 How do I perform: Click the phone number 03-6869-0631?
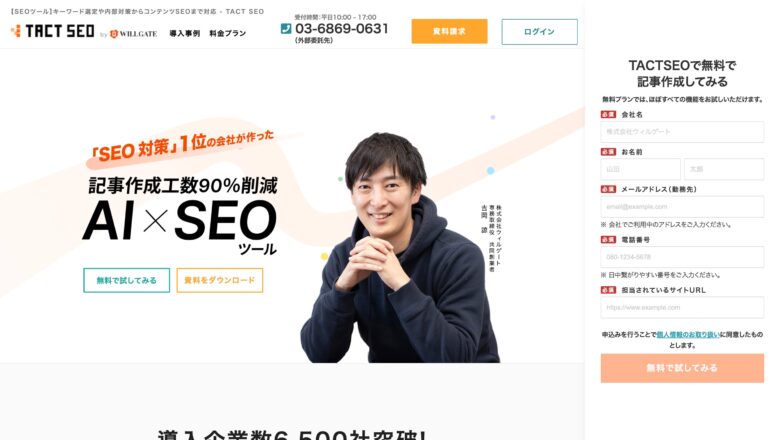342,29
